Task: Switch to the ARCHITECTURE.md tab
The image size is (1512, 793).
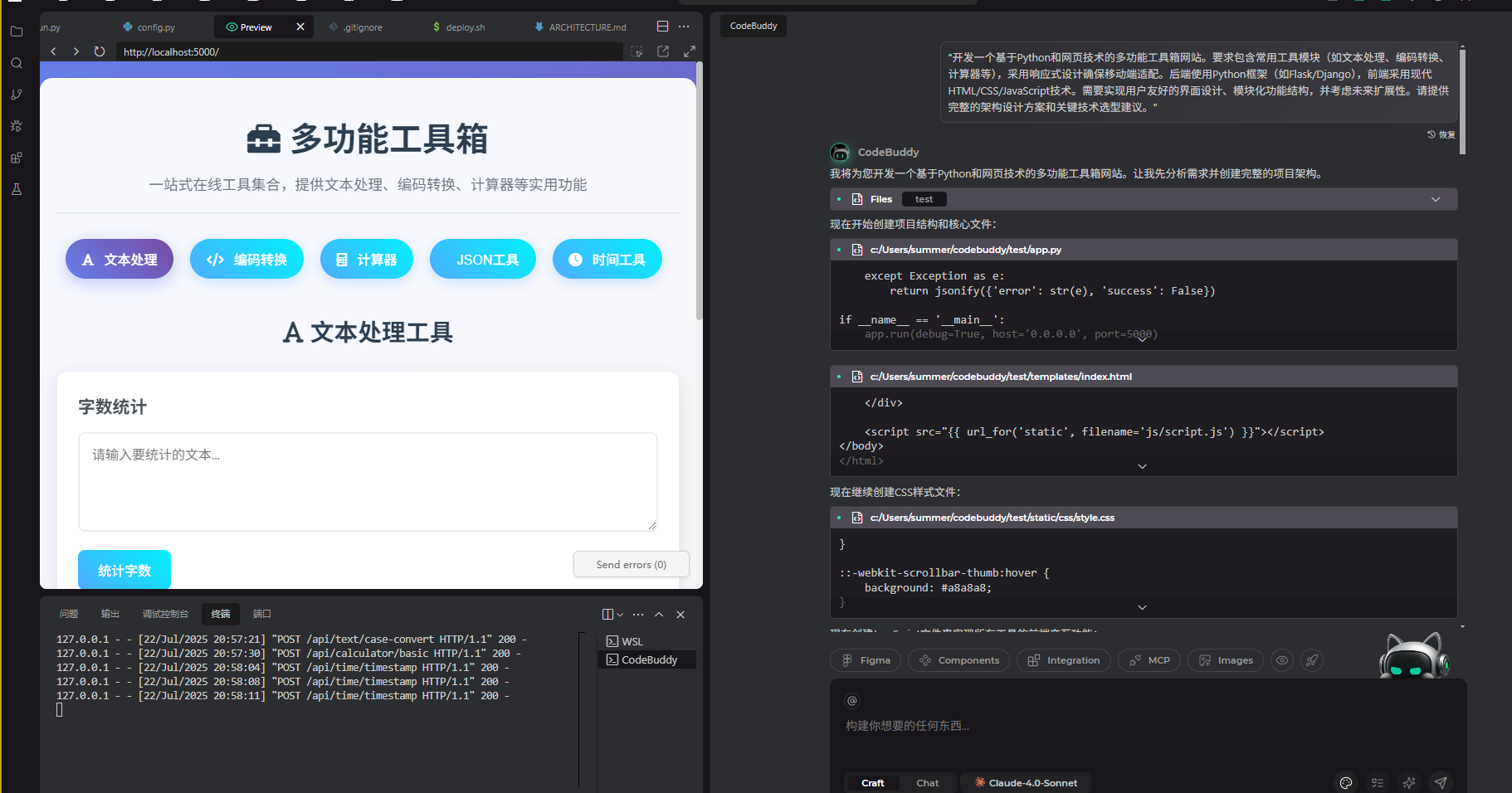Action: tap(580, 27)
